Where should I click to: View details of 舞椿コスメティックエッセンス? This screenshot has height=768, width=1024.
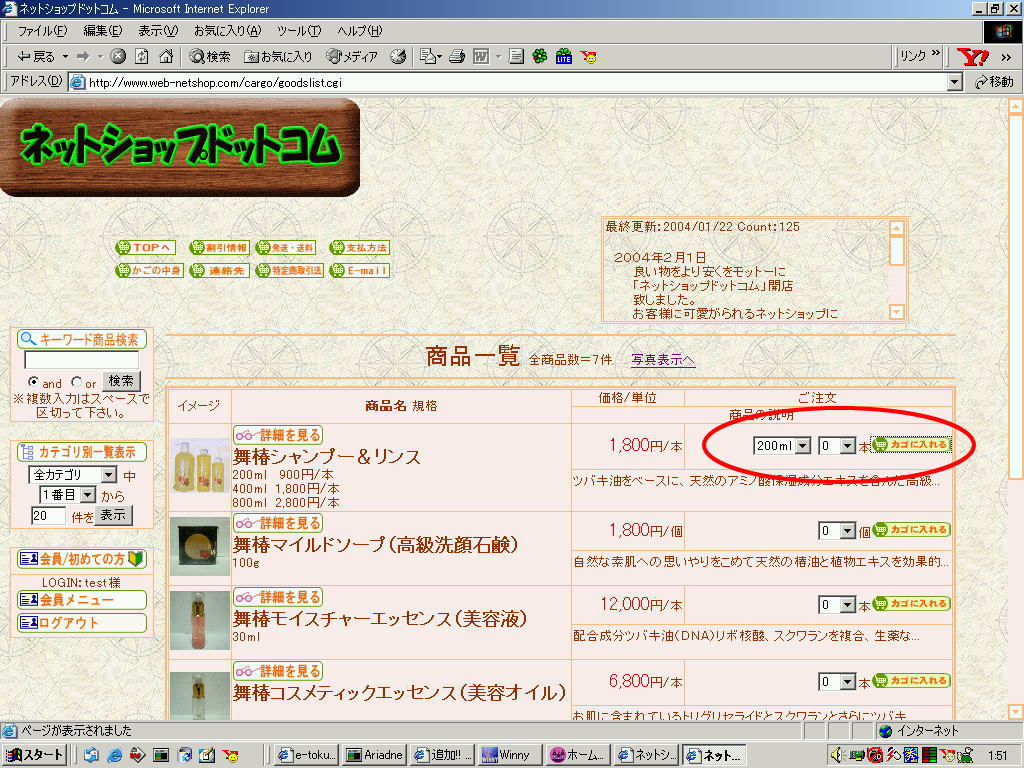click(x=278, y=671)
